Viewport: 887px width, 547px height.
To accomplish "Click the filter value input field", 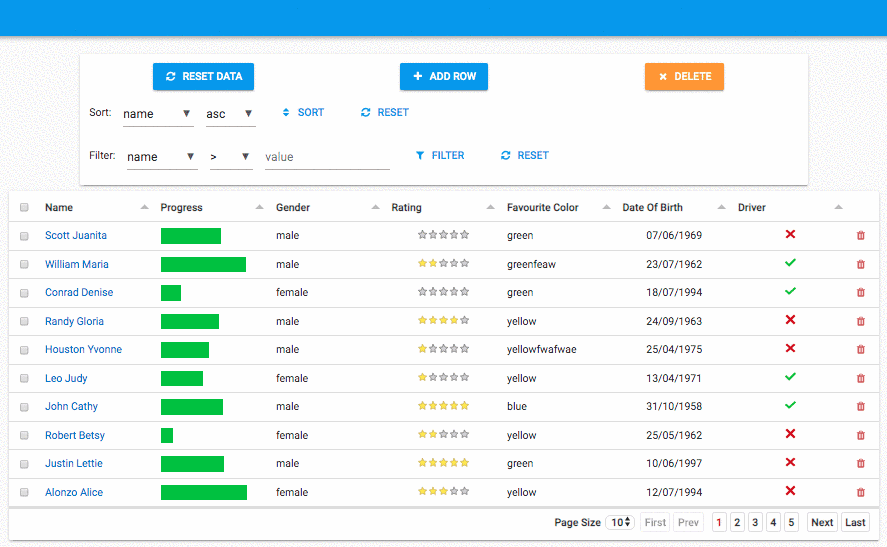I will pos(327,157).
